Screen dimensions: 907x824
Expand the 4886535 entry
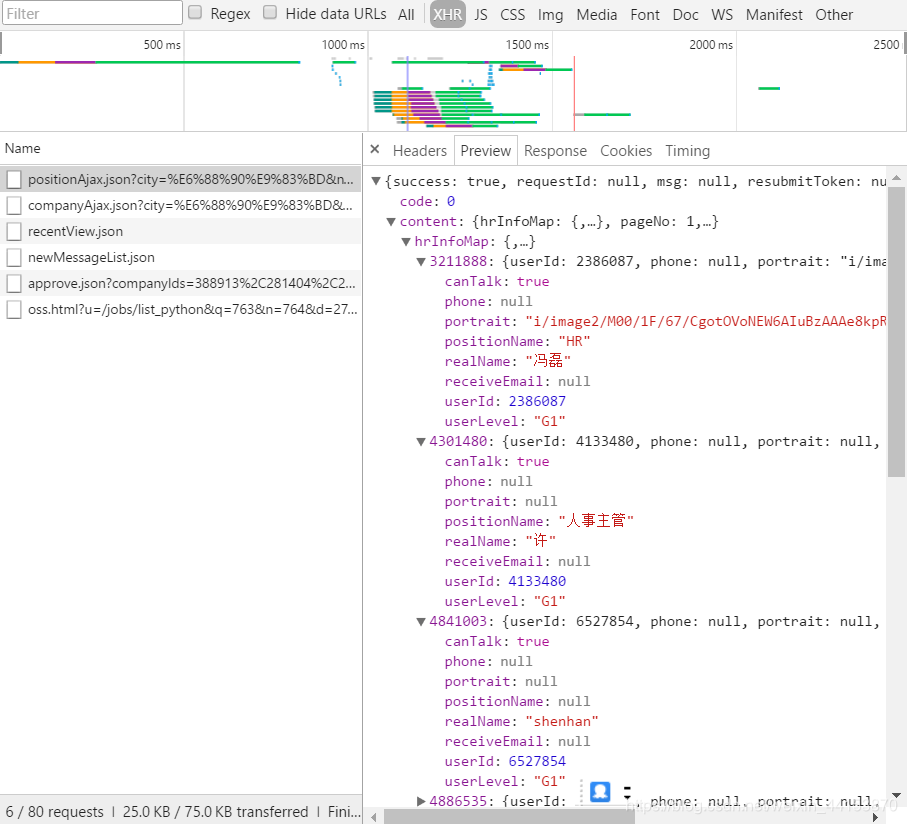(421, 801)
